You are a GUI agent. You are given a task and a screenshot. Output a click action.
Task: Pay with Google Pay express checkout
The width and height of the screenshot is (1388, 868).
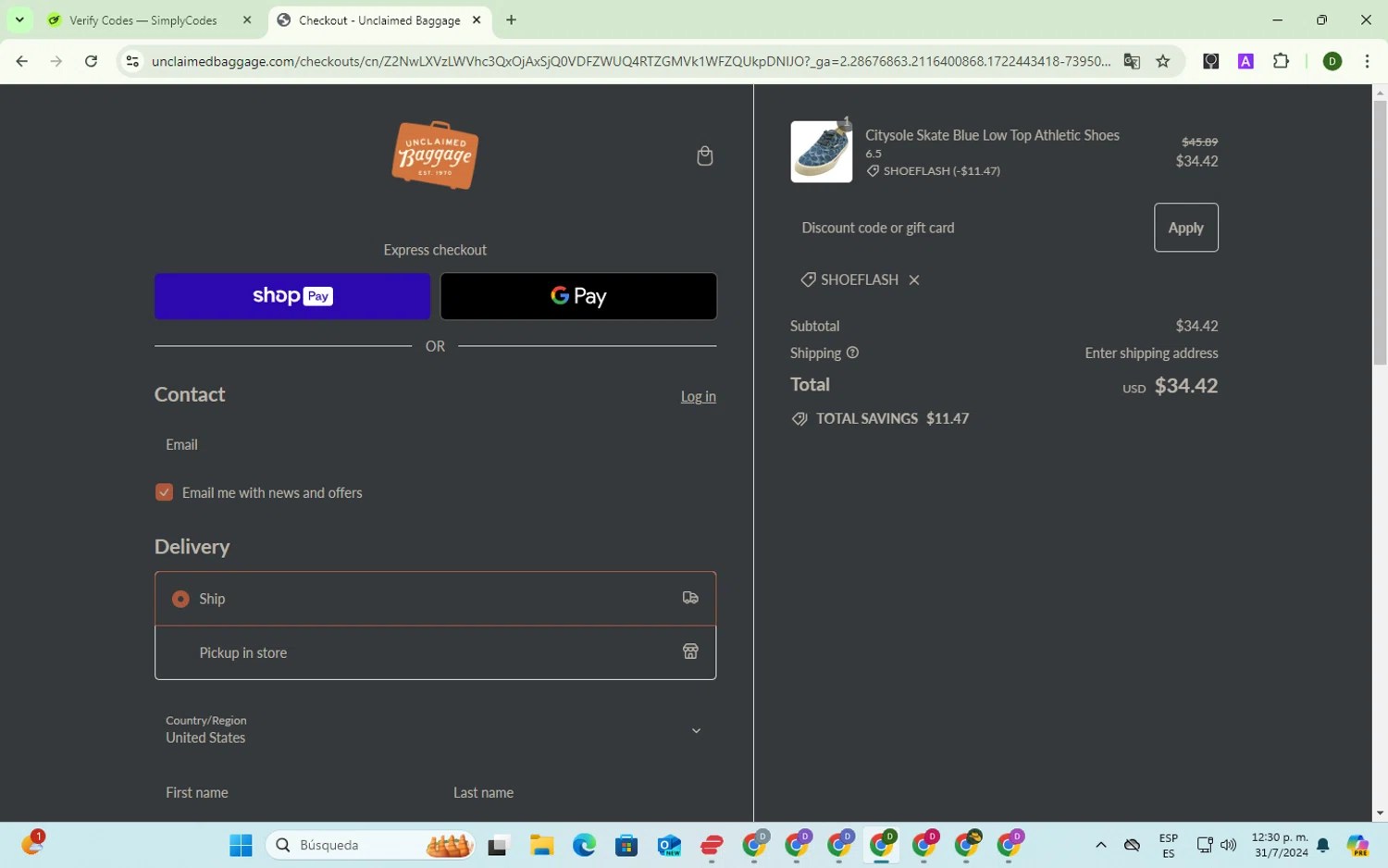[578, 296]
